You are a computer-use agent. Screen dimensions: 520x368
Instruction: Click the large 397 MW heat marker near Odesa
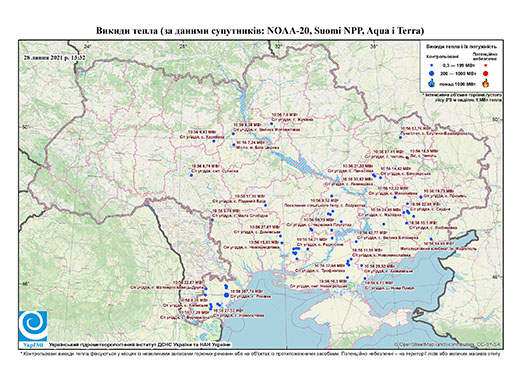pyautogui.click(x=227, y=295)
